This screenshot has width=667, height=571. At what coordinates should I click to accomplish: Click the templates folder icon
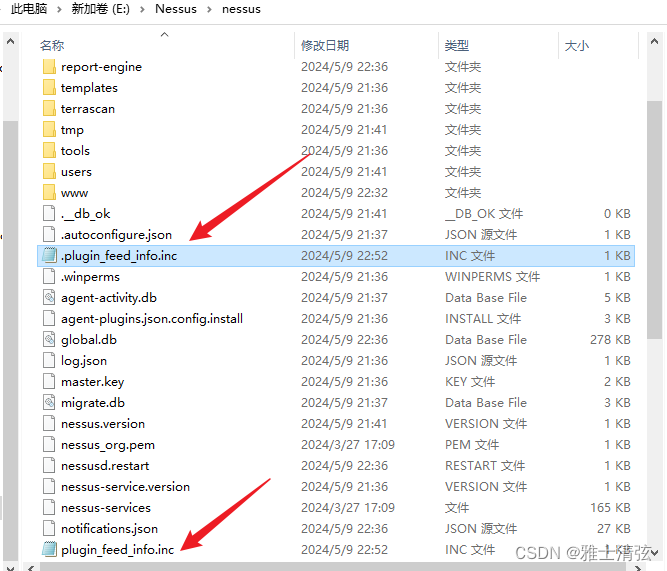click(x=49, y=88)
